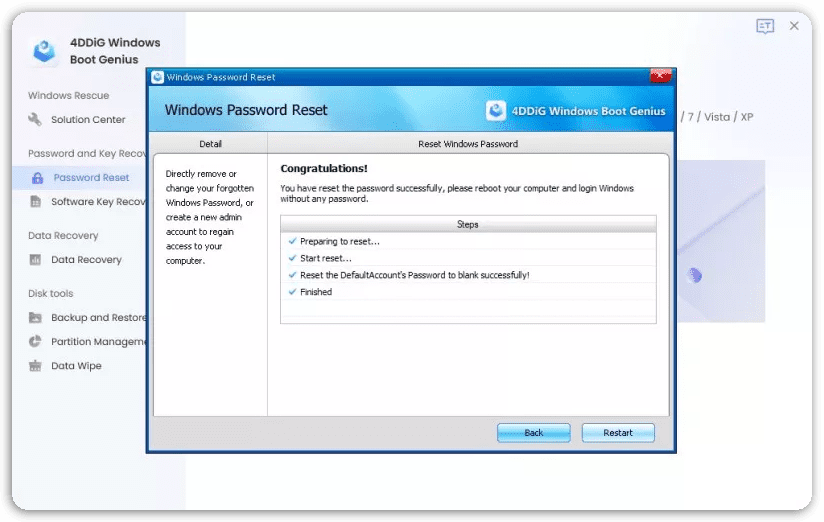Click the 'Password and Key Recovery' section label
This screenshot has height=522, width=824.
(x=87, y=153)
